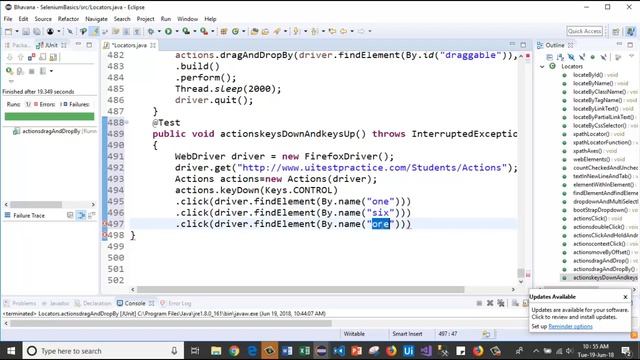This screenshot has height=360, width=640.
Task: Click the Back navigation arrow in toolbar
Action: (343, 31)
